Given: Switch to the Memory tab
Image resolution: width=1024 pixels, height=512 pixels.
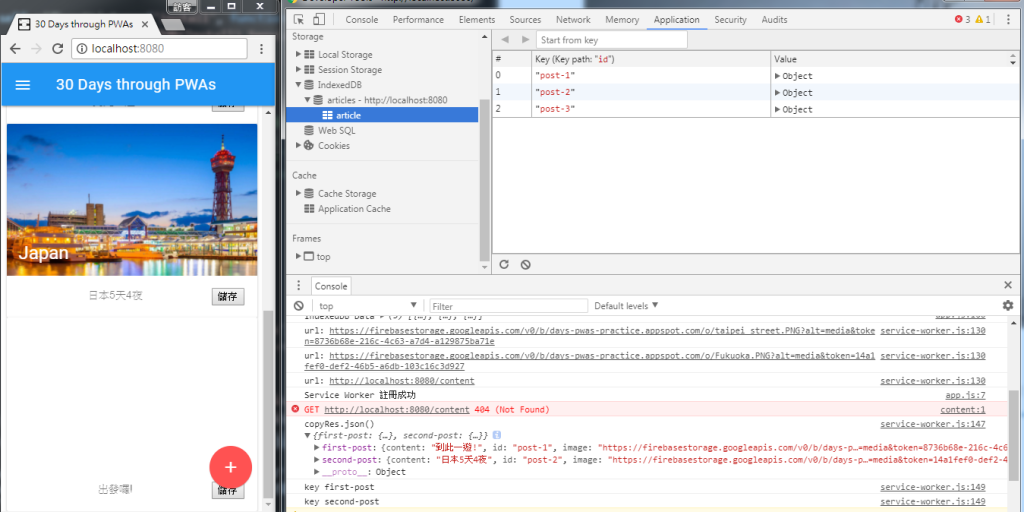Looking at the screenshot, I should click(x=622, y=20).
